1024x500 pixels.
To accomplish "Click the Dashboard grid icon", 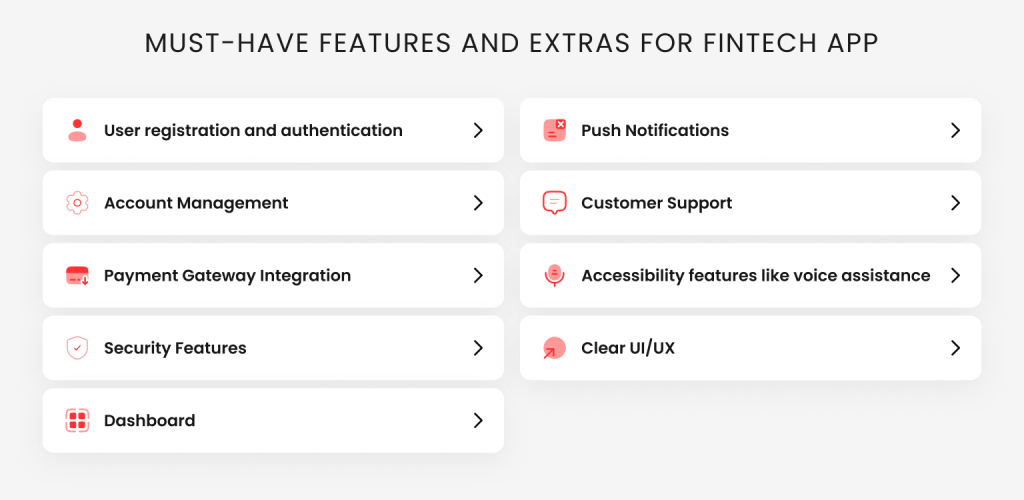I will pyautogui.click(x=77, y=421).
